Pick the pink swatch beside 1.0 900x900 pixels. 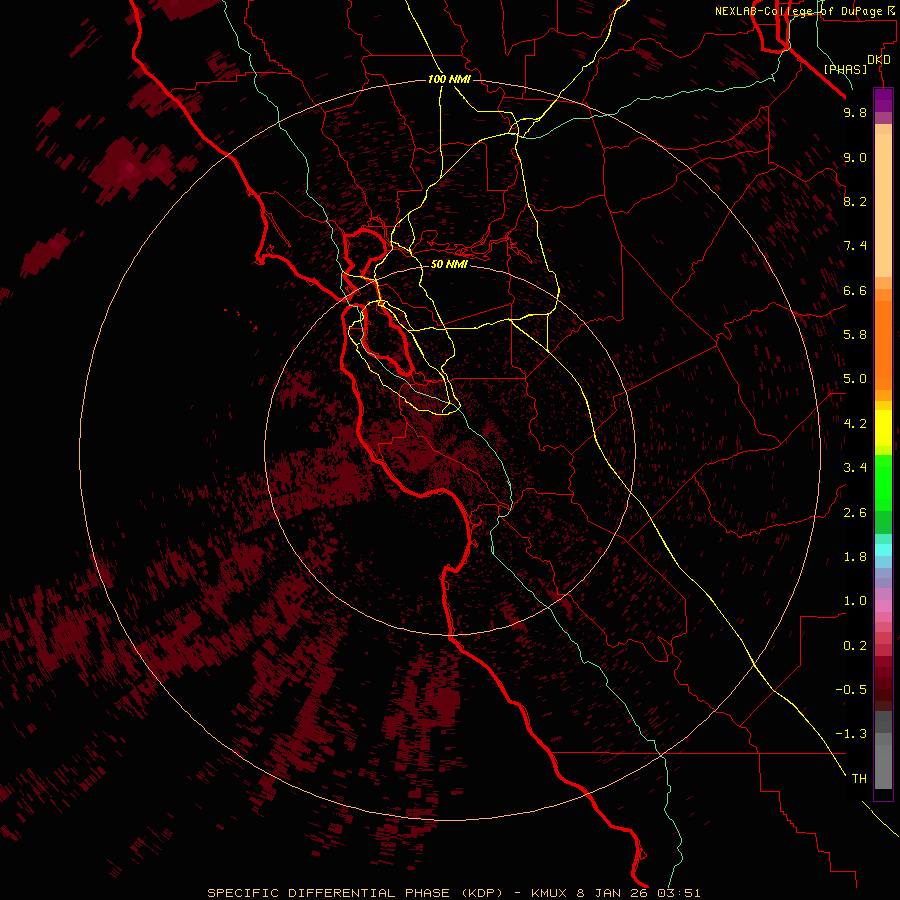point(883,606)
